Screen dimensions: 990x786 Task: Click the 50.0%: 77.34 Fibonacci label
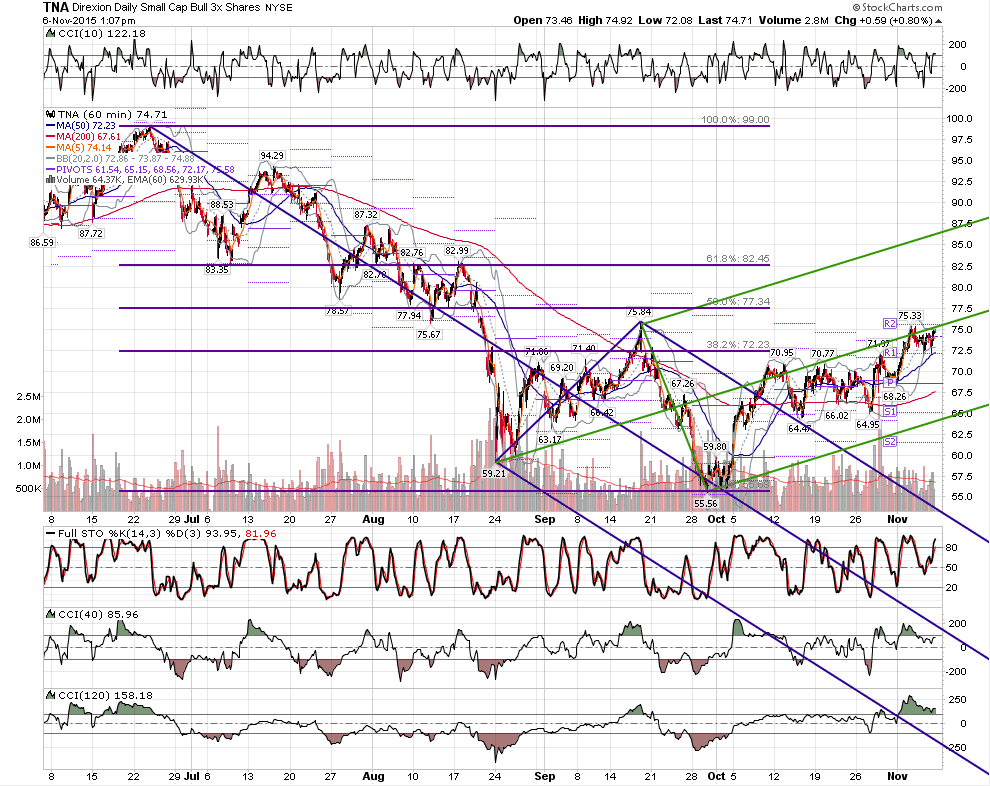pyautogui.click(x=737, y=302)
